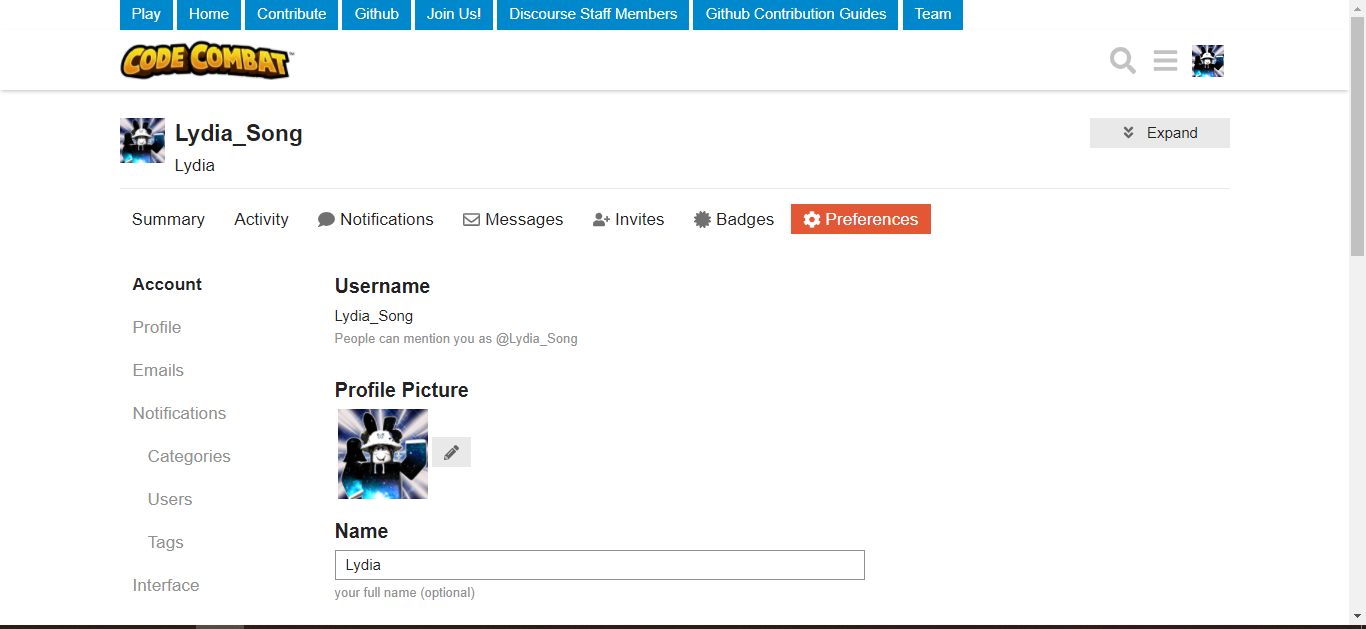Screen dimensions: 1366x629
Task: Go to Home in top bar
Action: pos(209,14)
